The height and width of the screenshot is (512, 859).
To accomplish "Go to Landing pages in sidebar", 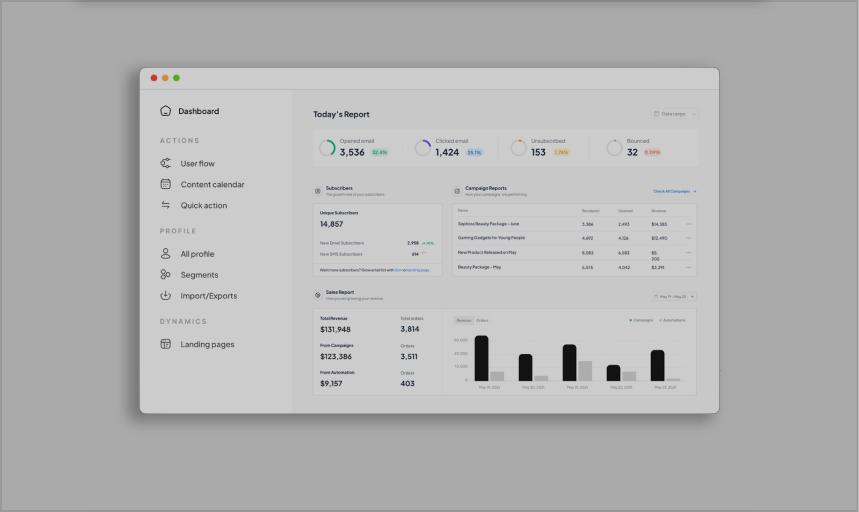I will [207, 344].
